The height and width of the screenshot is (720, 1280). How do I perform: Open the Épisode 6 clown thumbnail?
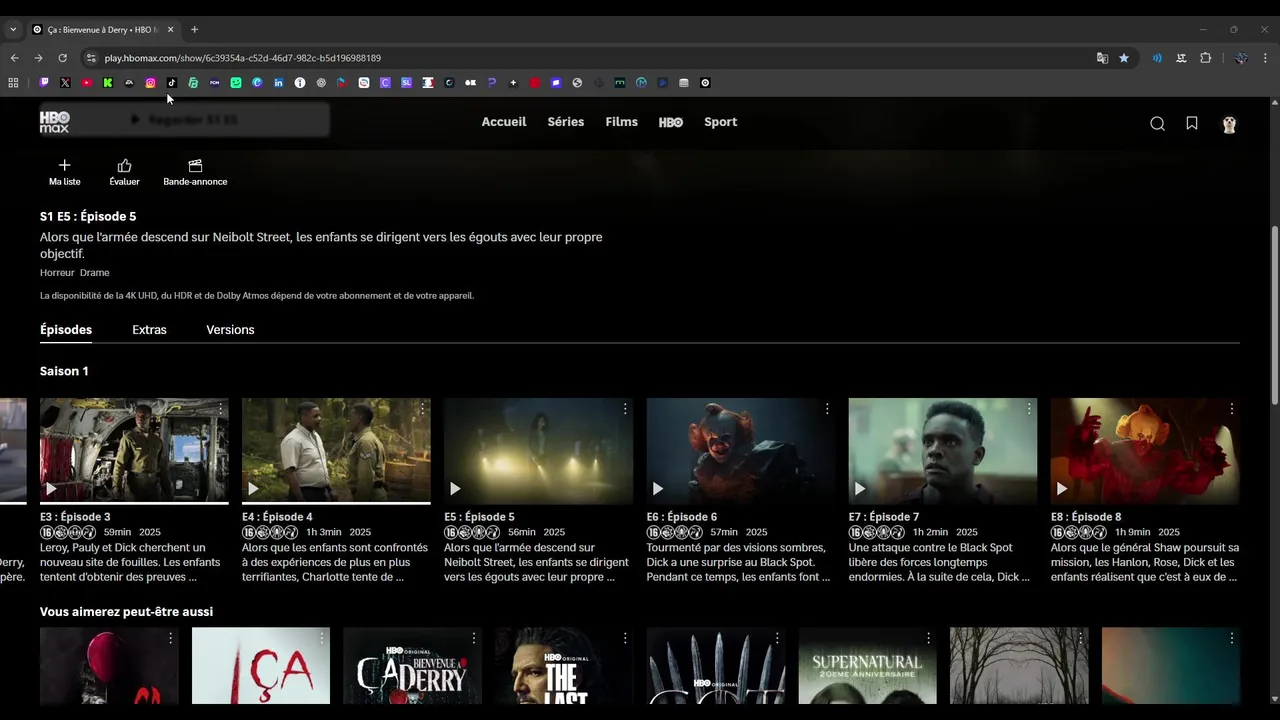tap(741, 451)
